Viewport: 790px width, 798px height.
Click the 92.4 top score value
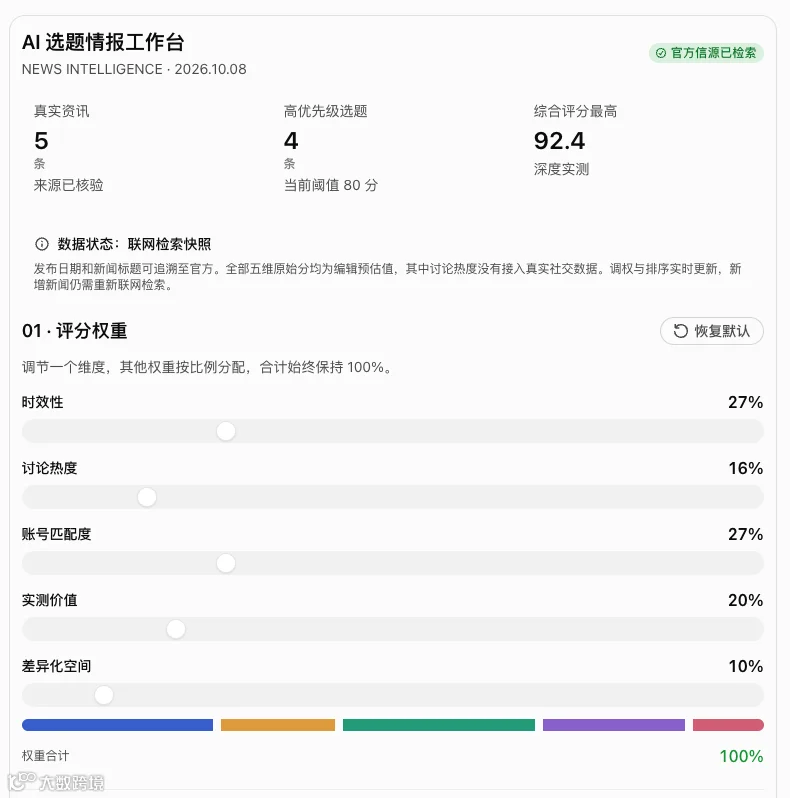coord(559,141)
